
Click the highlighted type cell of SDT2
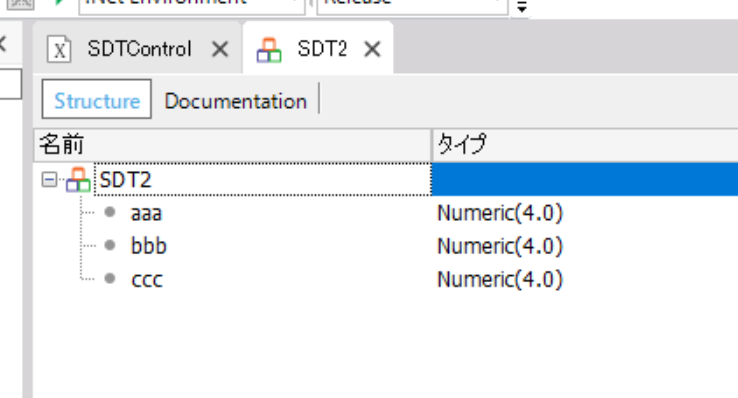pyautogui.click(x=585, y=179)
